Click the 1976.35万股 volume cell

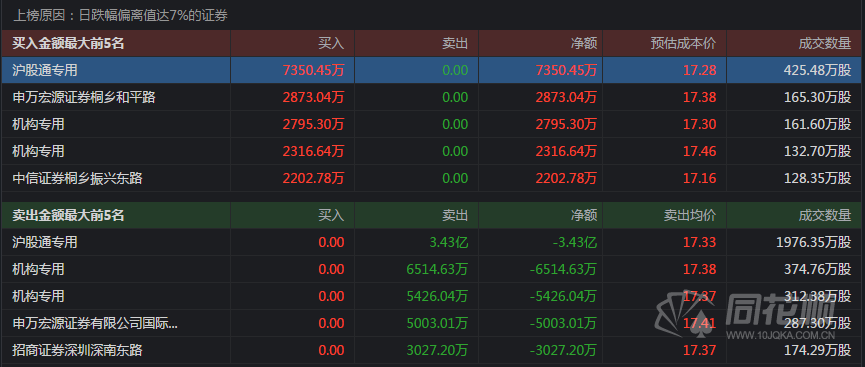click(814, 242)
